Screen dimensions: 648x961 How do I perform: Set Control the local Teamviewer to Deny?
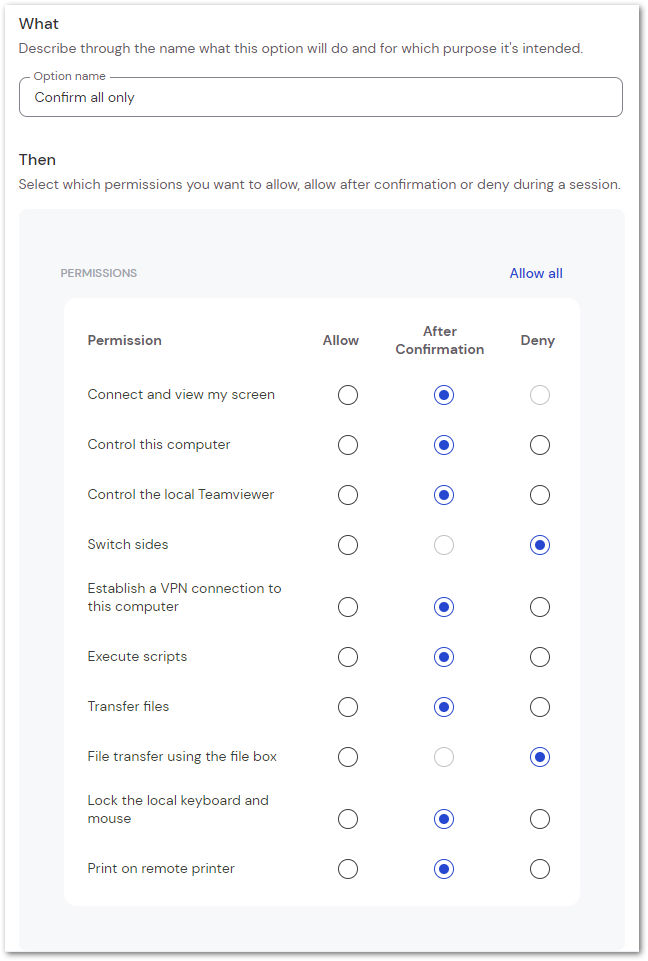point(539,495)
